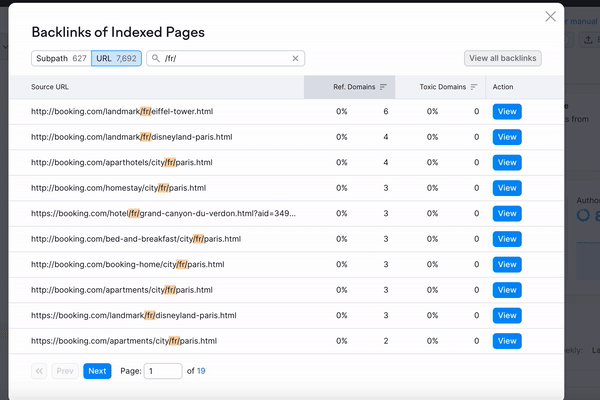The height and width of the screenshot is (400, 600).
Task: Click the Source URL column header
Action: coord(50,87)
